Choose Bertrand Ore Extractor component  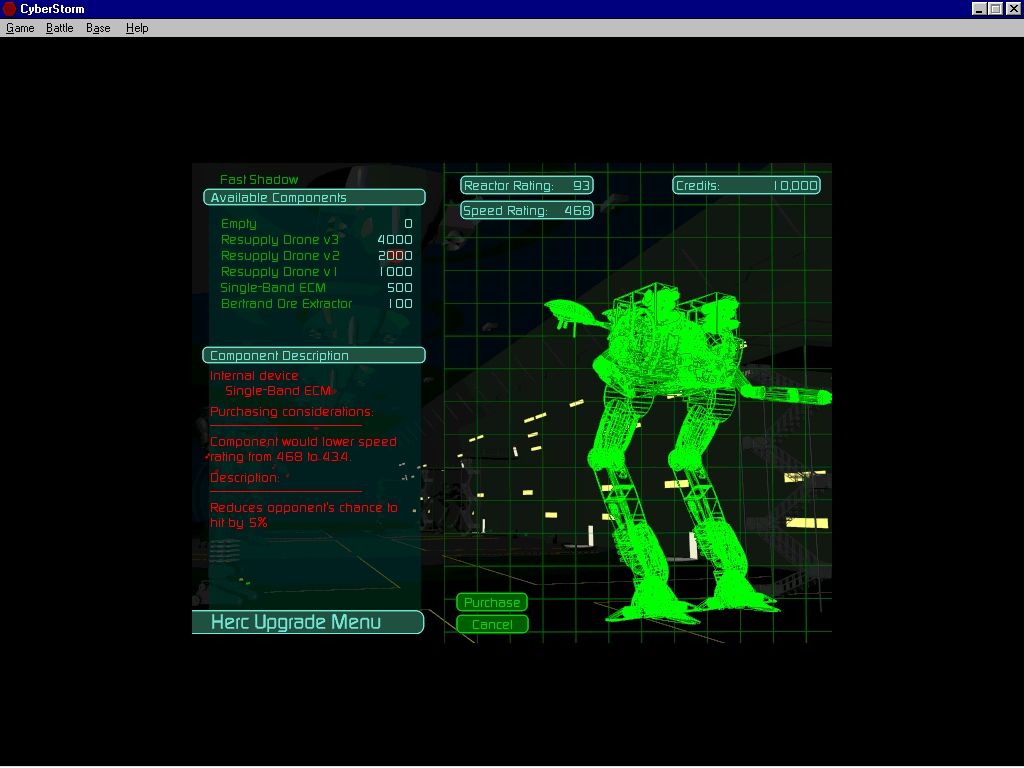[286, 304]
